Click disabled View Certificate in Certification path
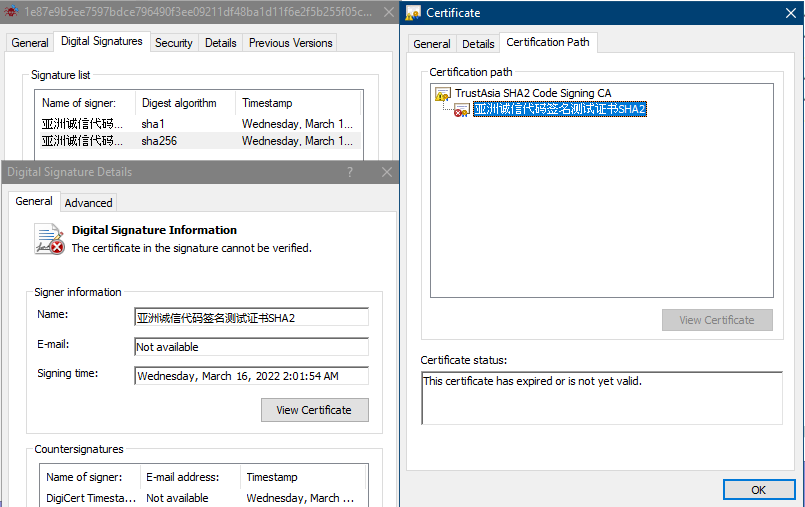 point(717,320)
